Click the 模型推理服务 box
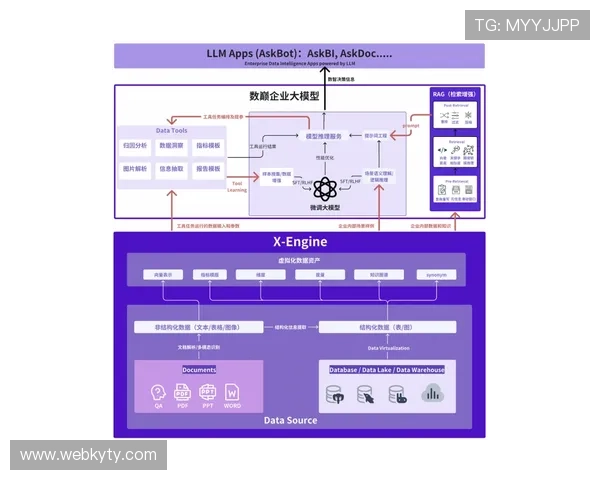 coord(323,136)
